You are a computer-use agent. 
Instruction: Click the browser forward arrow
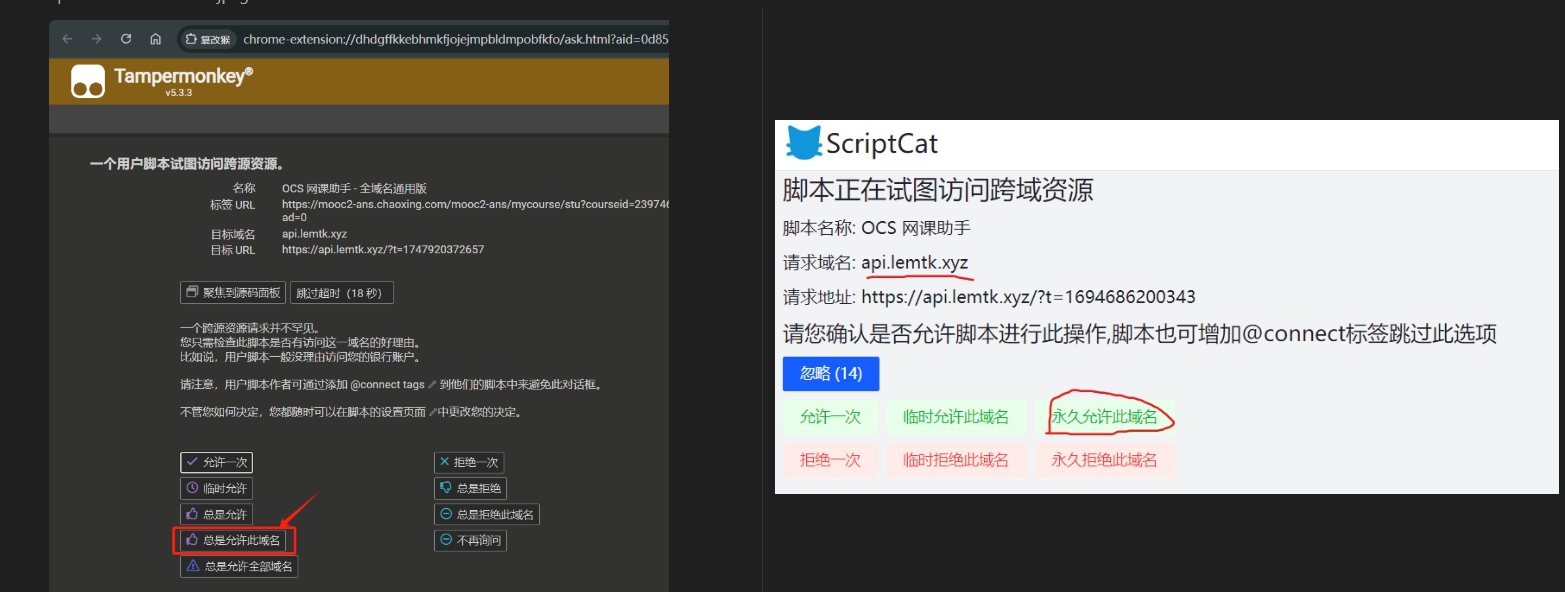pyautogui.click(x=96, y=39)
